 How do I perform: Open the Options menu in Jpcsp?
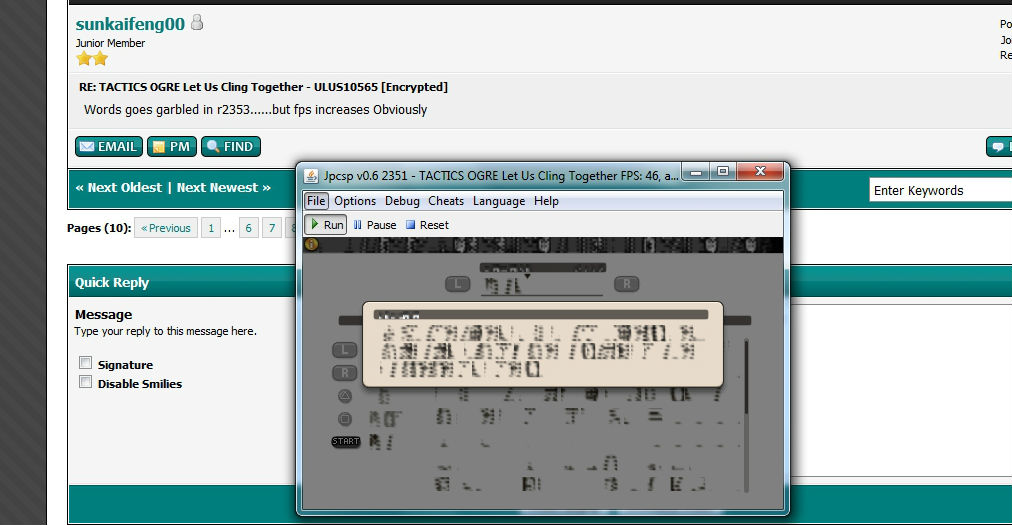click(x=355, y=201)
